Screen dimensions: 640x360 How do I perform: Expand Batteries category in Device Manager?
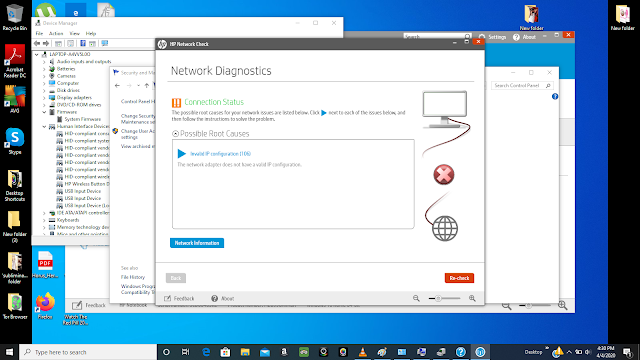[44, 69]
